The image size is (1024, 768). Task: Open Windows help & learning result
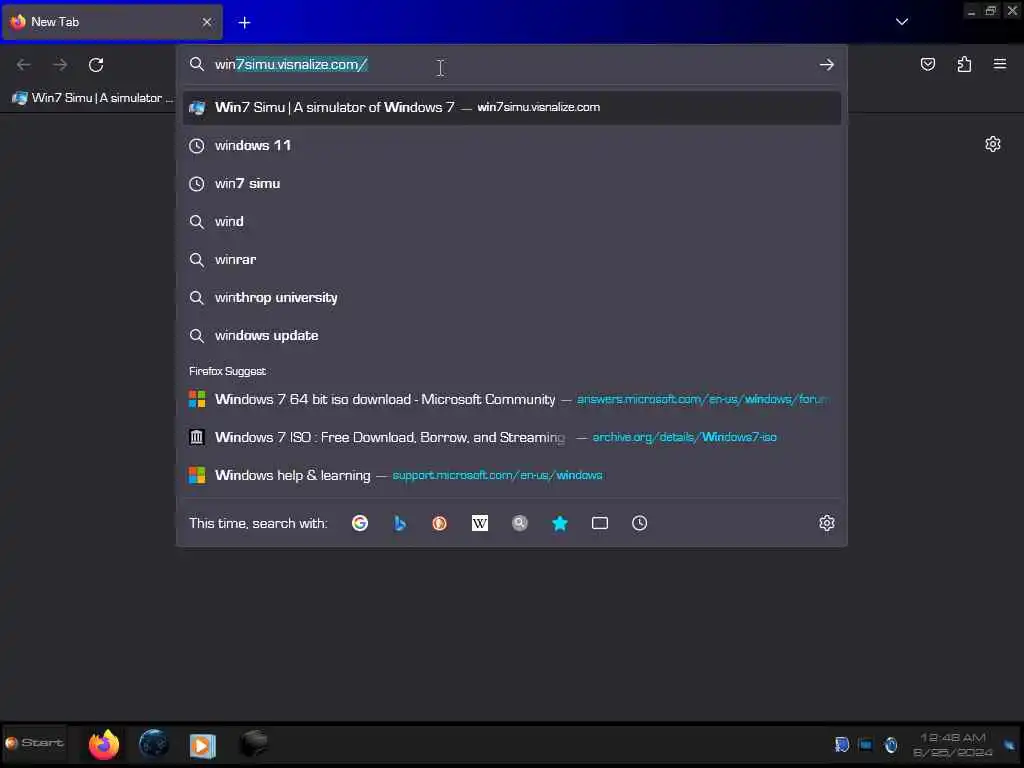click(x=512, y=475)
